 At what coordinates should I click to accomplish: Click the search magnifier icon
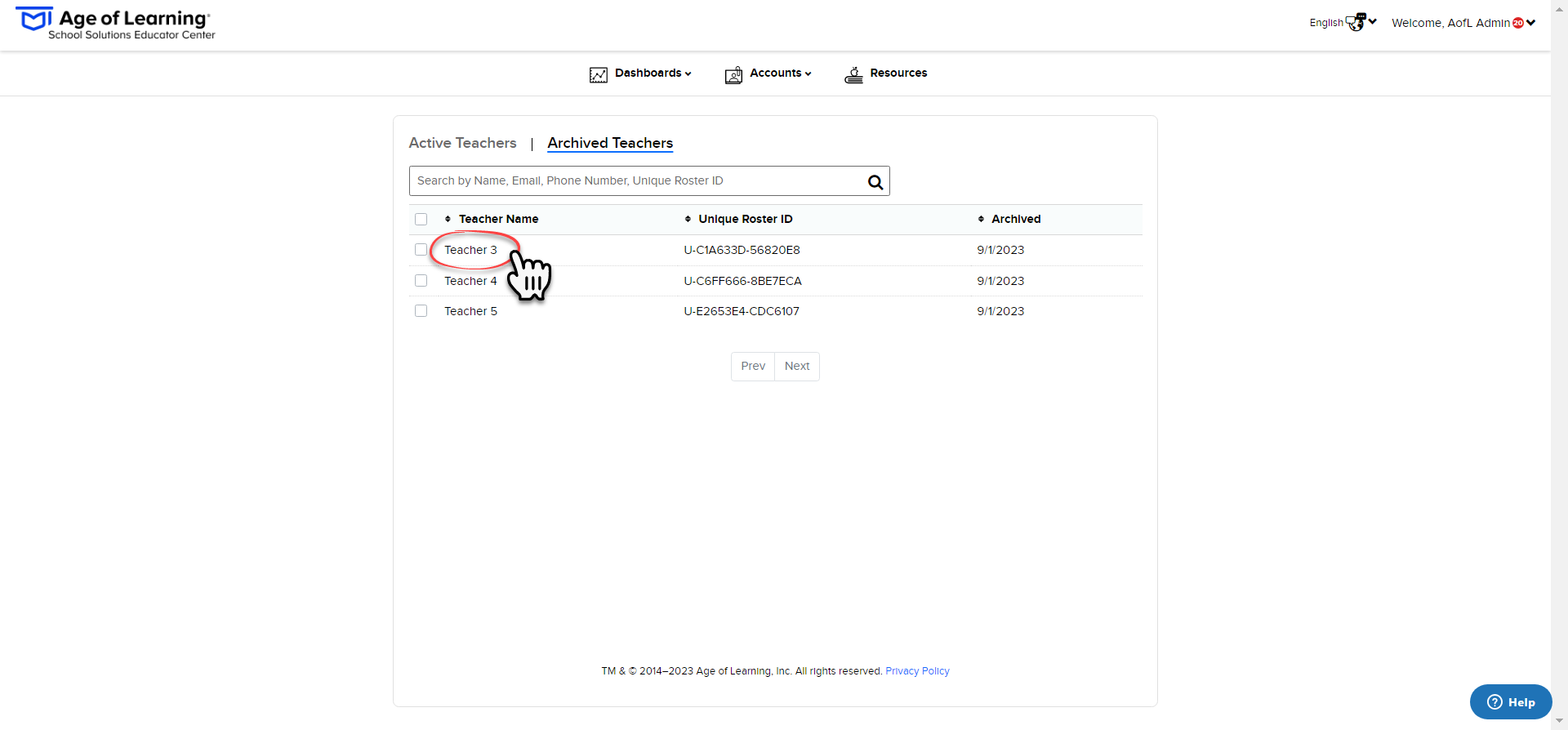875,182
